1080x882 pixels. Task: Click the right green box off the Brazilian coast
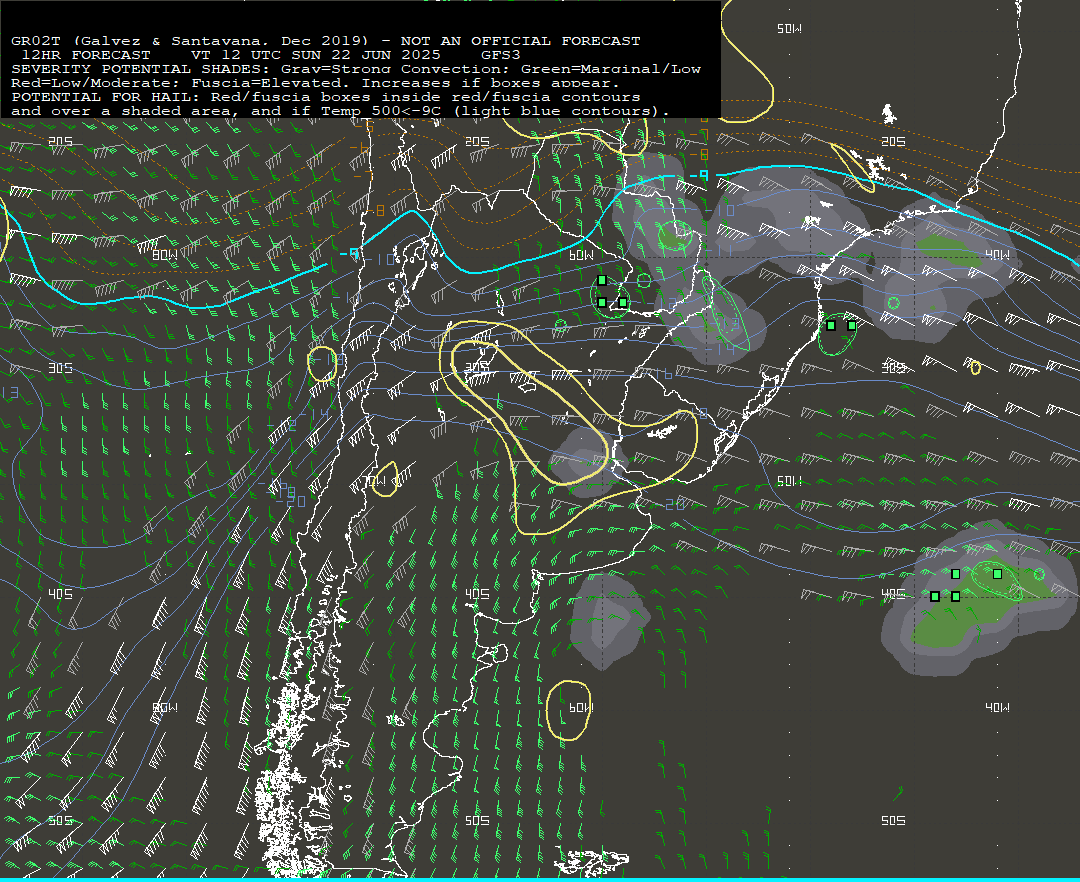coord(852,326)
